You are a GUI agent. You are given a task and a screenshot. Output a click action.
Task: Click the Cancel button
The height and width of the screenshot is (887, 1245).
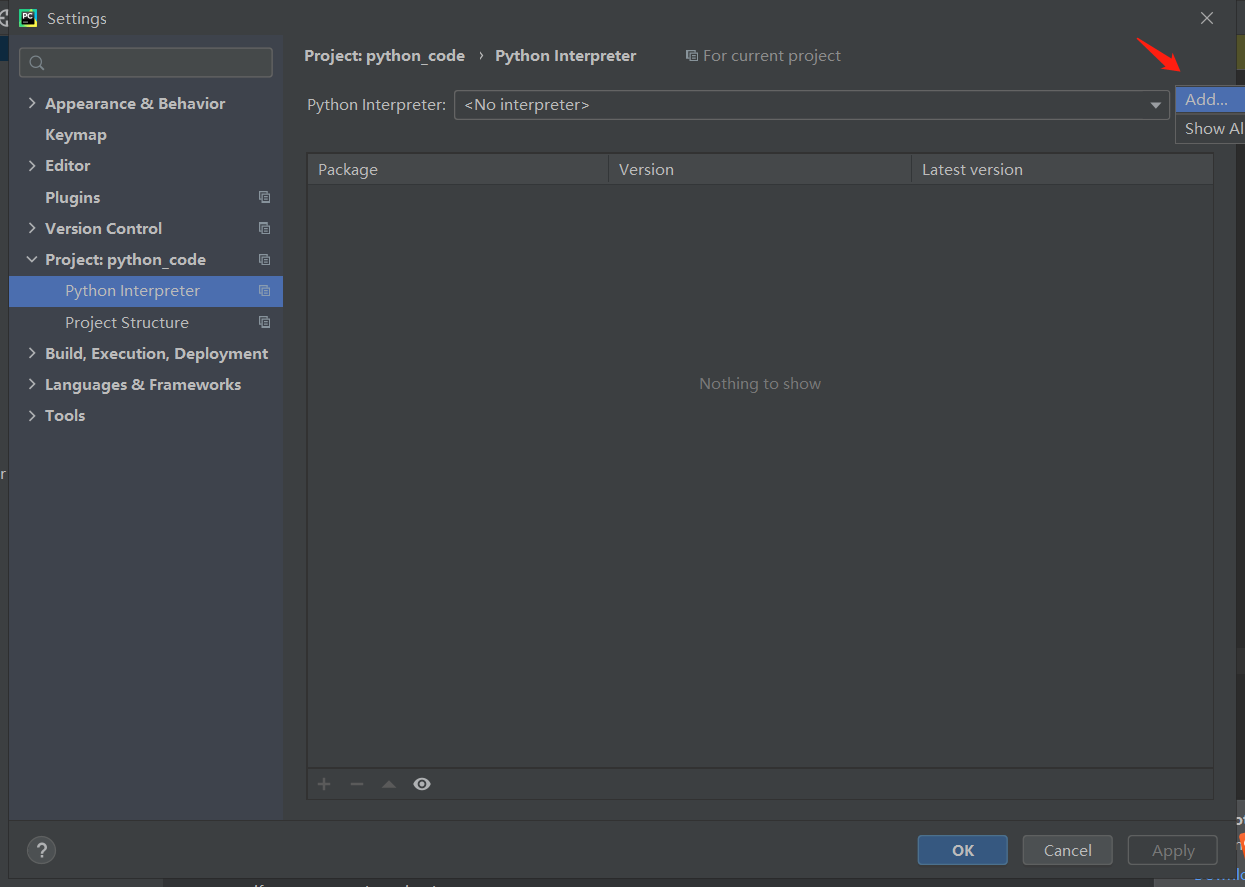click(1068, 850)
